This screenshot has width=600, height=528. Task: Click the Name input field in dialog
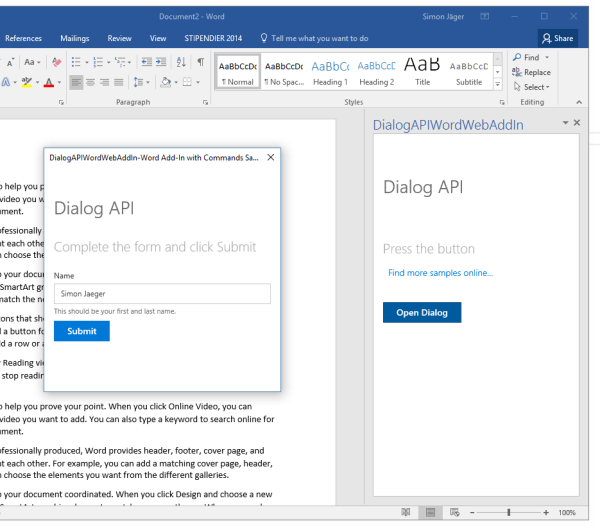click(162, 293)
